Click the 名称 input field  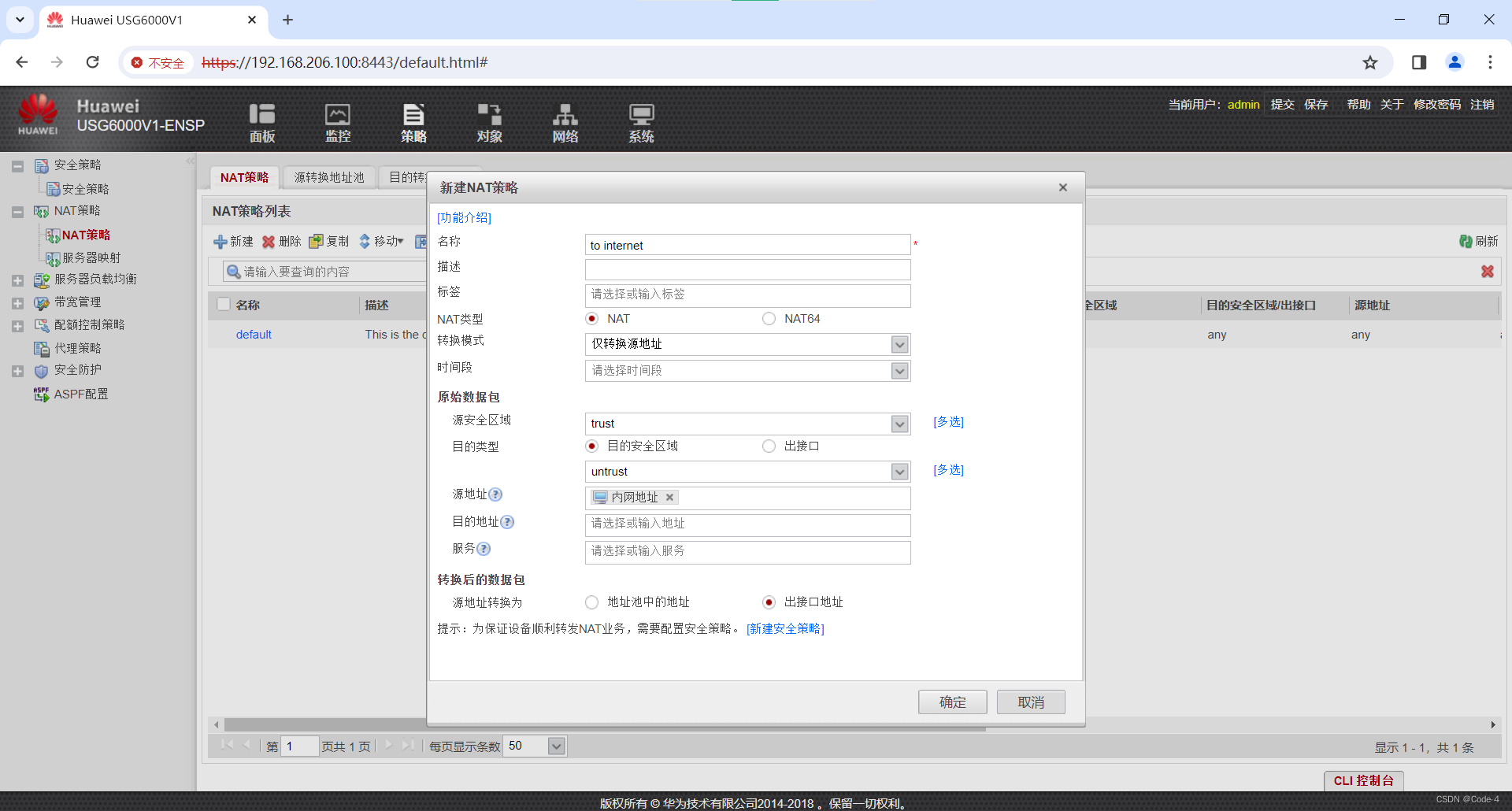click(x=747, y=245)
